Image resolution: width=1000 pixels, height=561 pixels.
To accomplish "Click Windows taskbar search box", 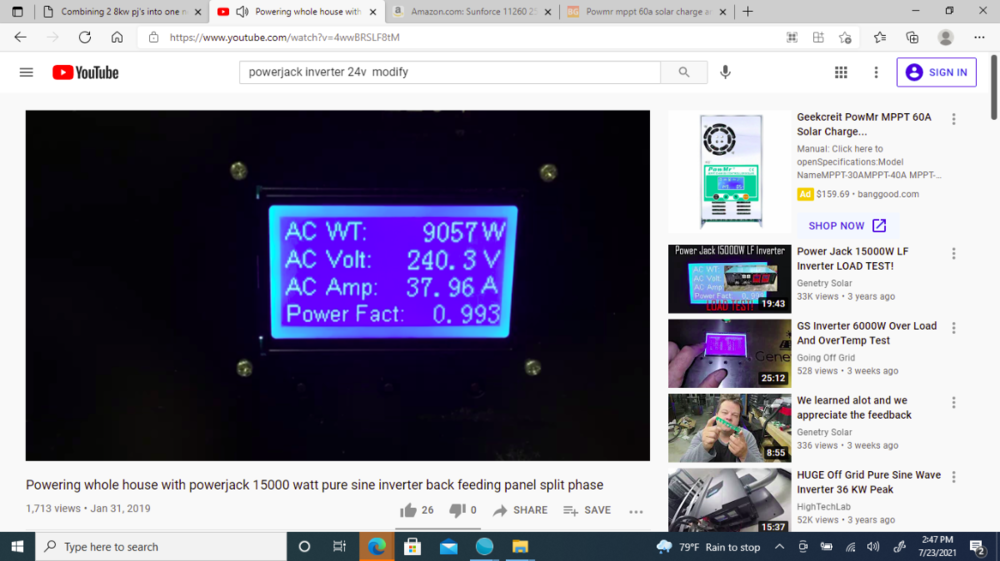I will click(x=161, y=546).
